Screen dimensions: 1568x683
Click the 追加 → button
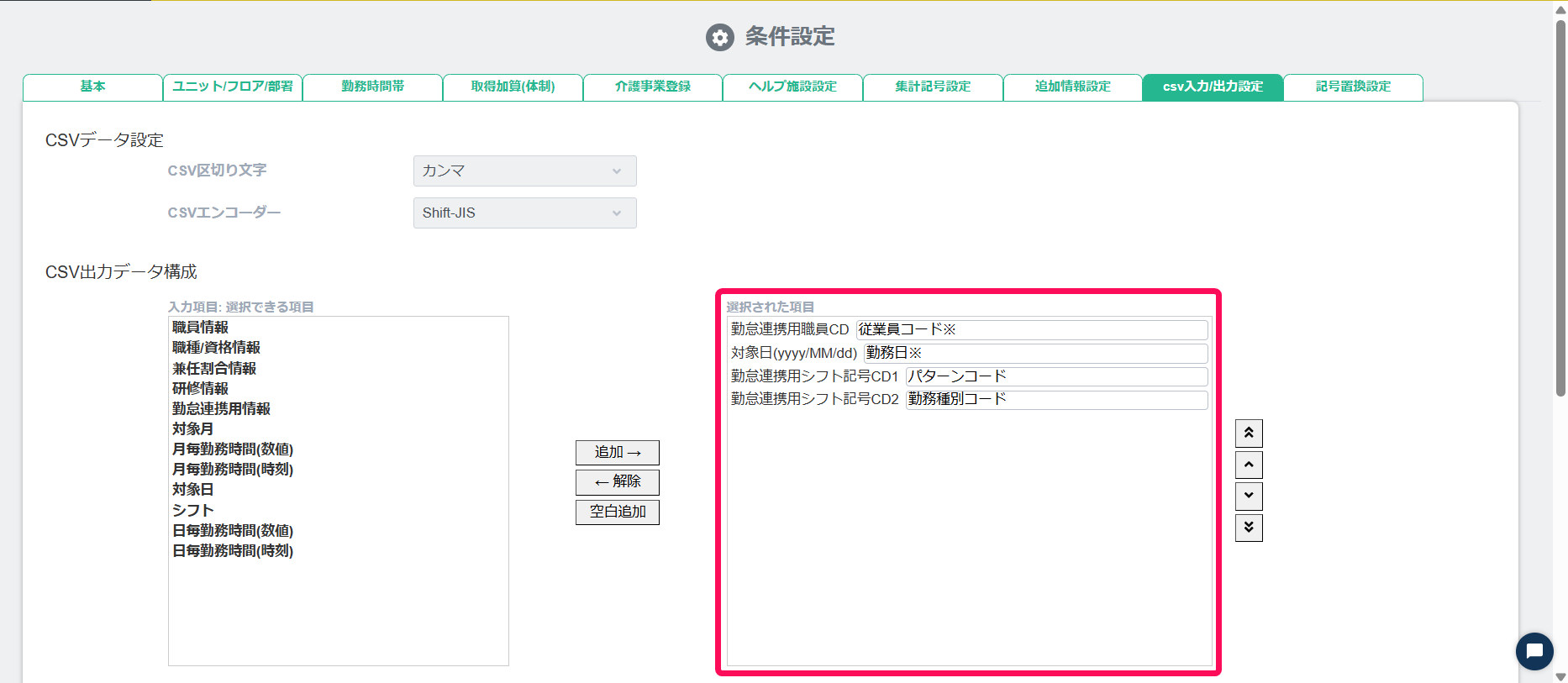(x=618, y=453)
